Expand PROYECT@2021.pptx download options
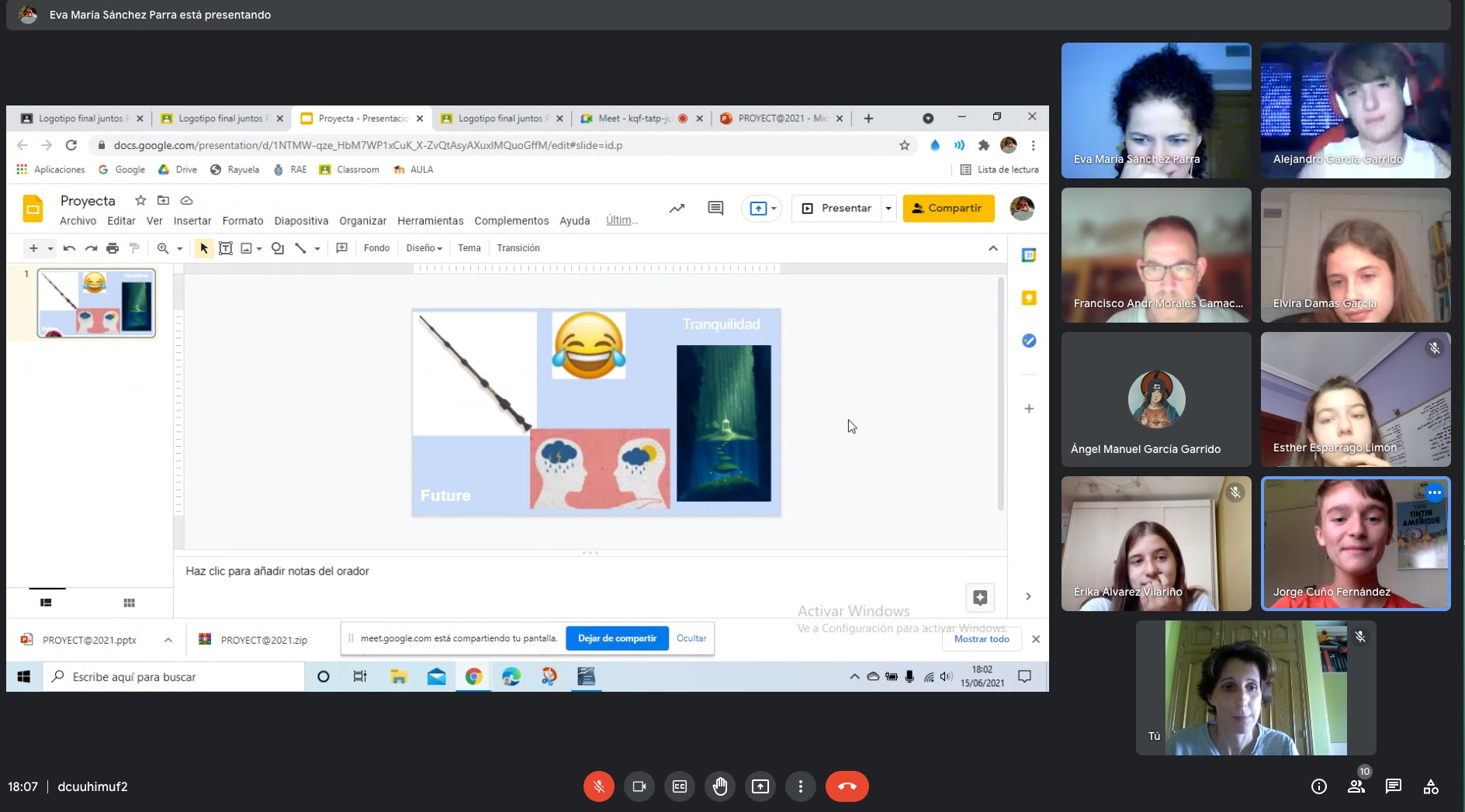Screen dimensions: 1465x812 coord(168,640)
